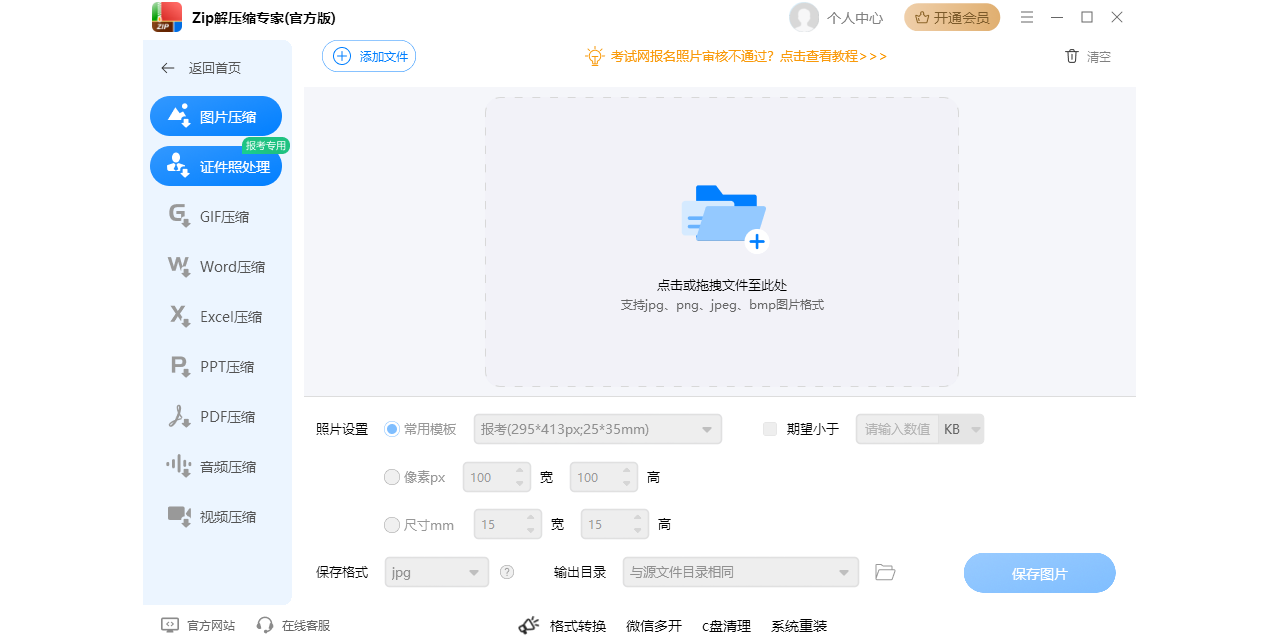Select Word压缩 from the sidebar
The height and width of the screenshot is (640, 1280).
[x=216, y=266]
